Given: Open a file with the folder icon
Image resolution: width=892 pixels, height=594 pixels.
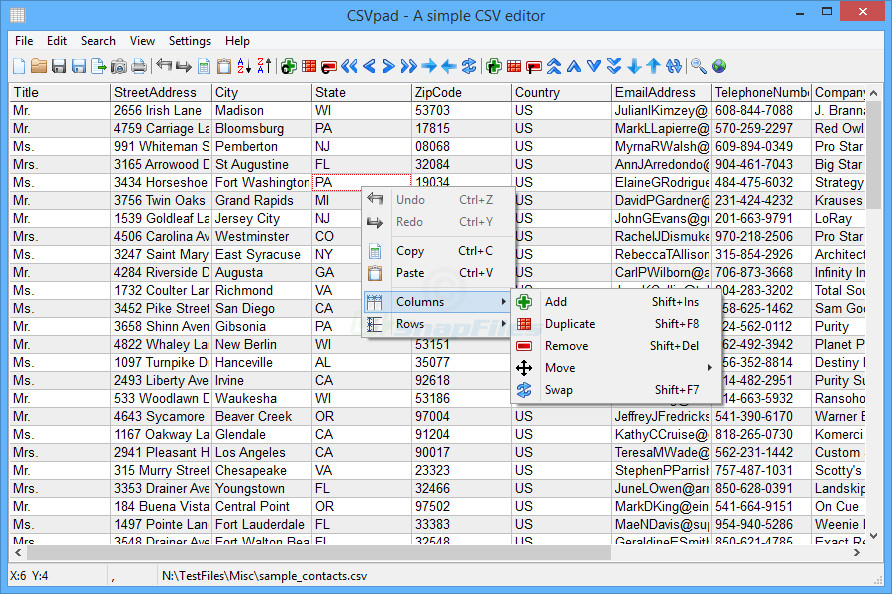Looking at the screenshot, I should coord(39,66).
